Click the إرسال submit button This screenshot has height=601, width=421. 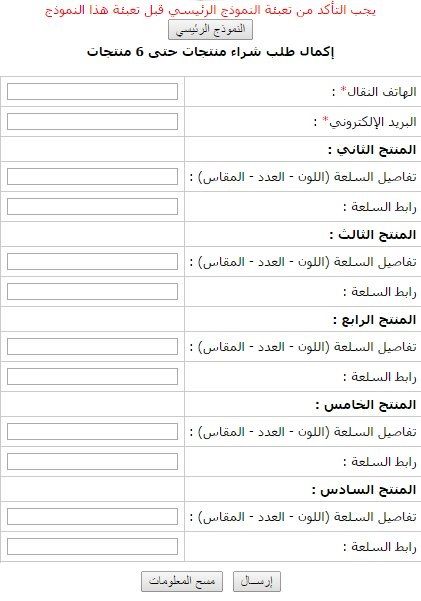tap(257, 581)
